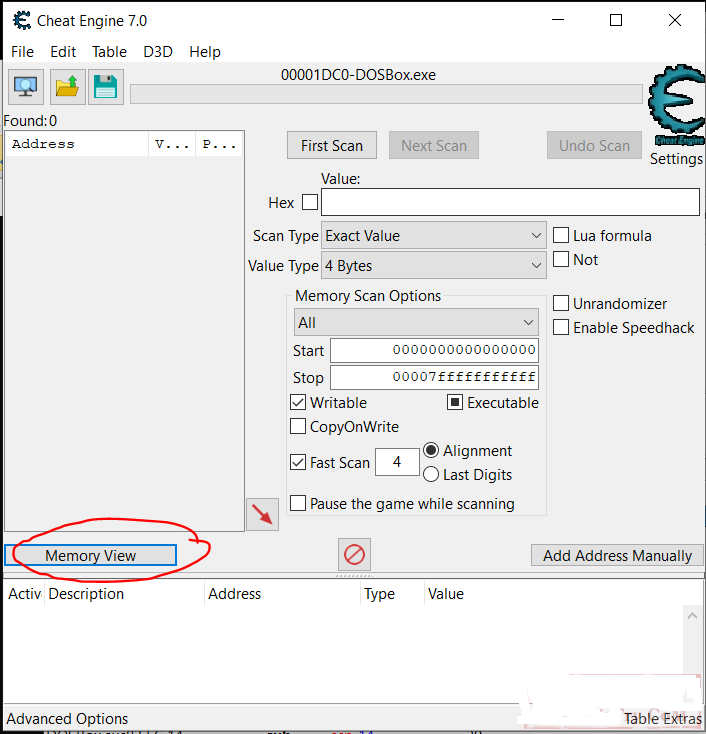The width and height of the screenshot is (706, 734).
Task: Disable the Fast Scan checkbox
Action: pyautogui.click(x=298, y=462)
